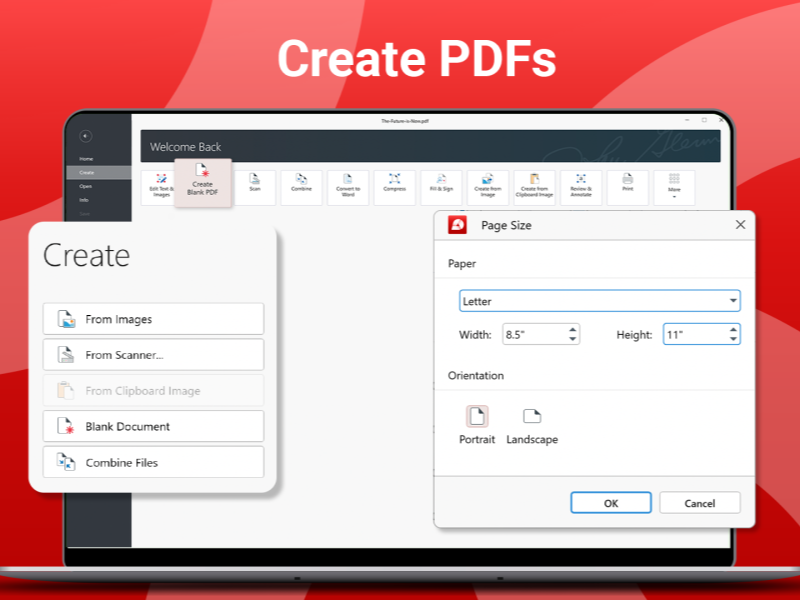Select Open in the left sidebar
Viewport: 800px width, 600px height.
86,186
